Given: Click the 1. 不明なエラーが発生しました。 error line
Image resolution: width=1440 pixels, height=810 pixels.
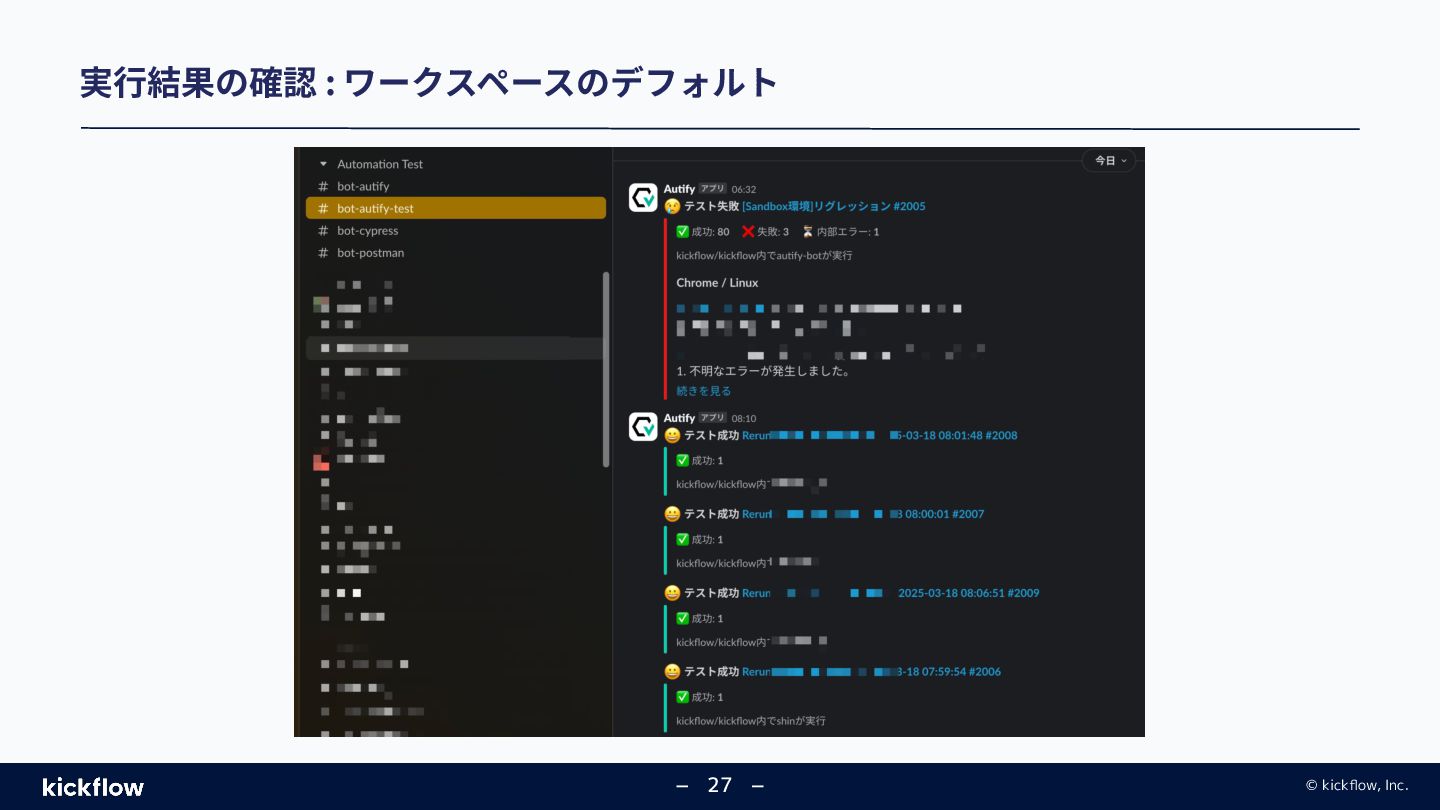Looking at the screenshot, I should point(763,371).
